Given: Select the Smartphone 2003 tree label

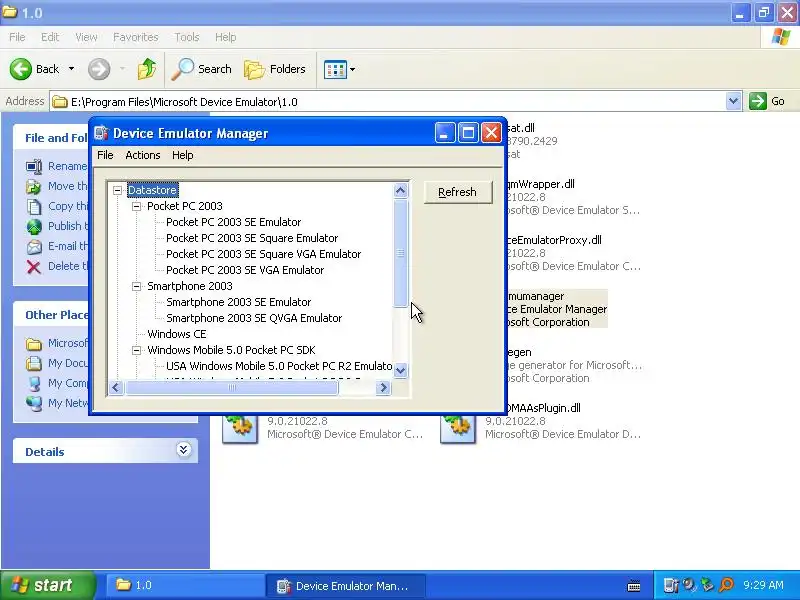Looking at the screenshot, I should click(190, 286).
